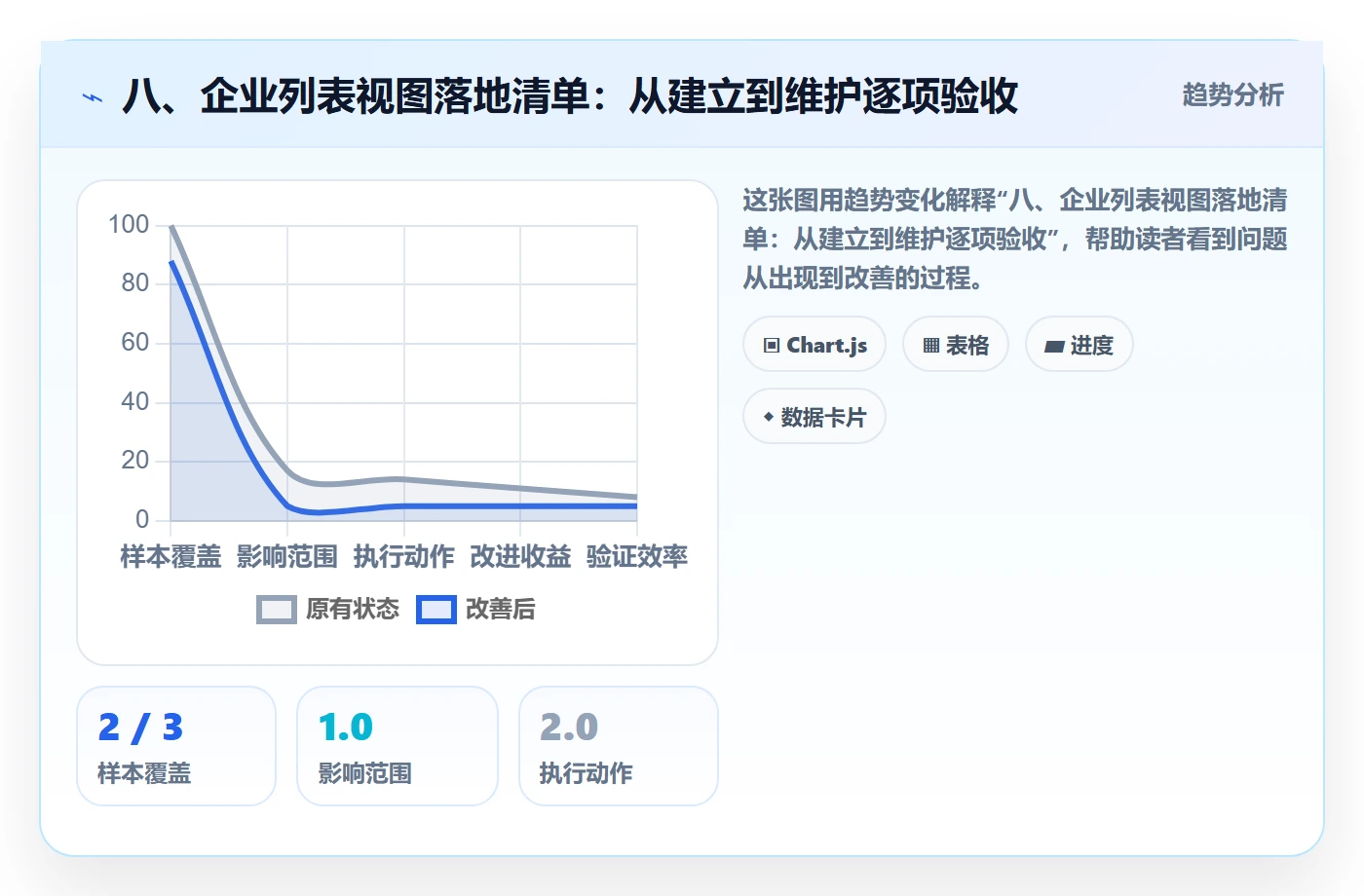Open the 2.0 执行动作 card

point(619,746)
